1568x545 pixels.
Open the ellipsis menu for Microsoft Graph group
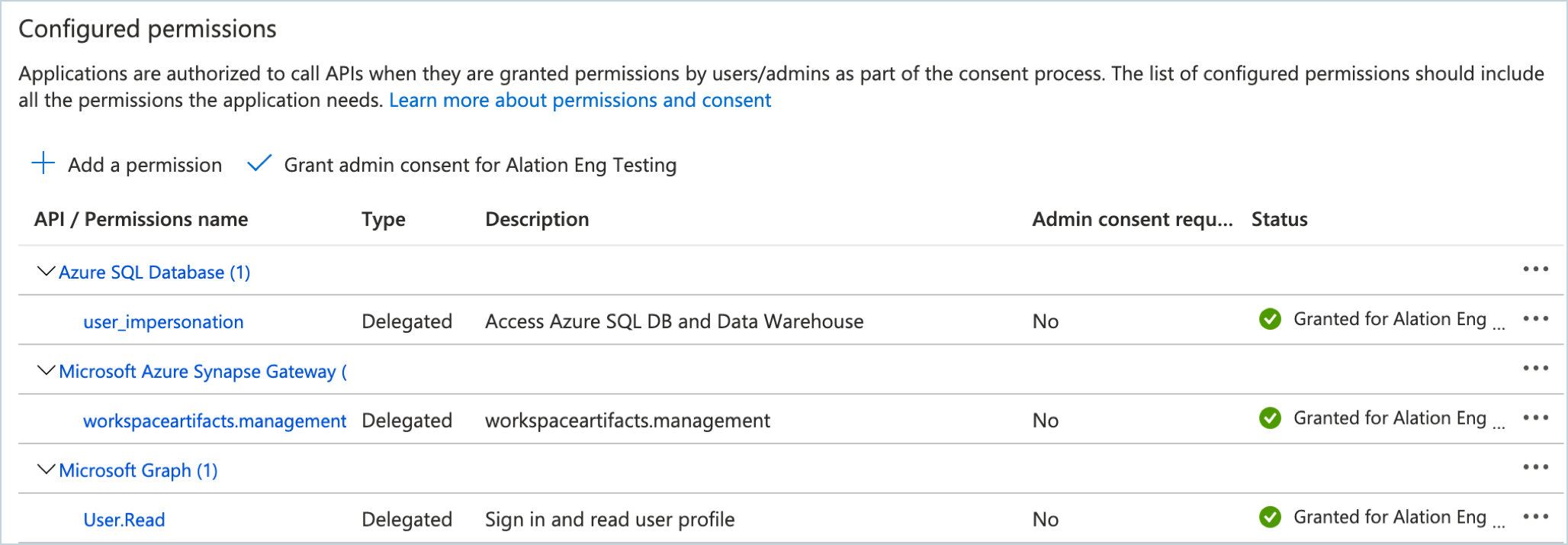1535,467
